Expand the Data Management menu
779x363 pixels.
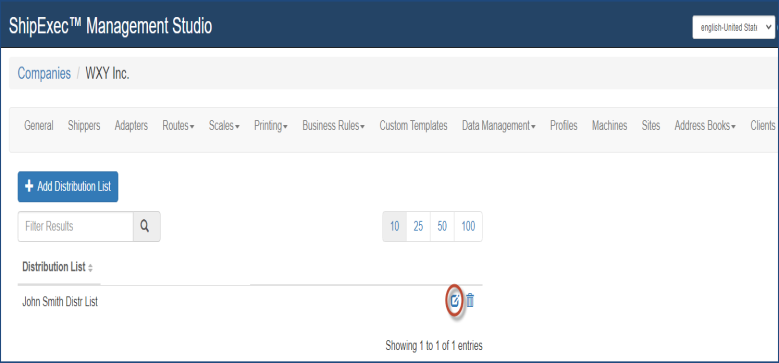(x=498, y=126)
